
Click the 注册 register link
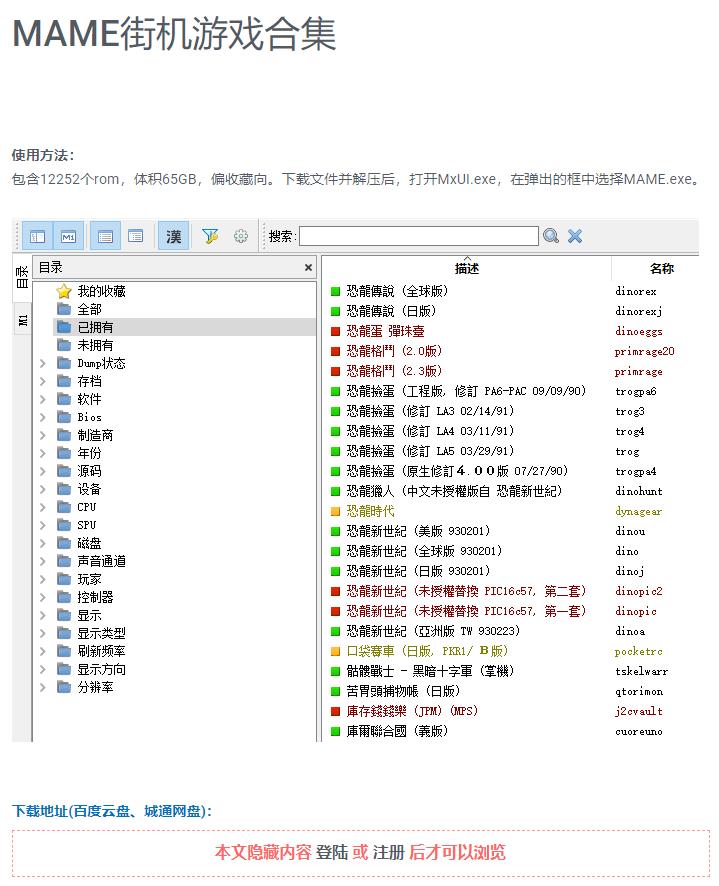[389, 853]
